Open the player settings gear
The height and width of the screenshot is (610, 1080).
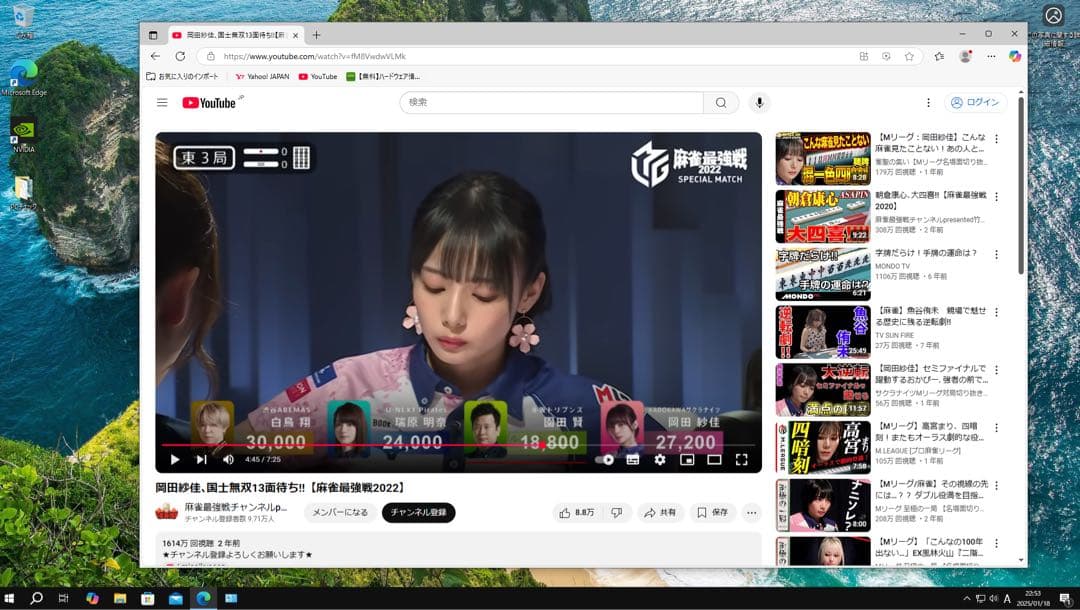point(660,460)
